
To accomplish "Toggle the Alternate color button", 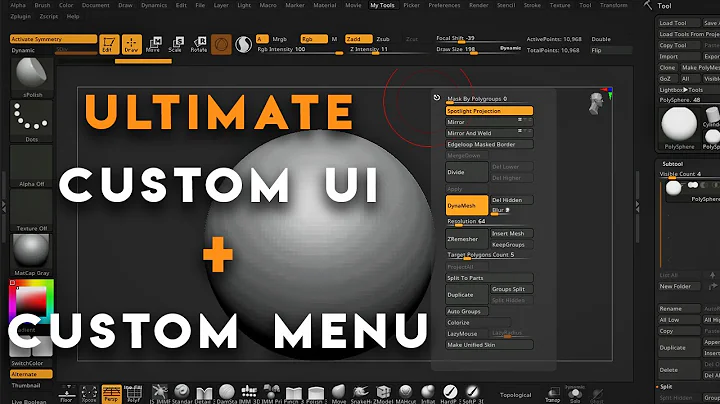I will [x=31, y=374].
